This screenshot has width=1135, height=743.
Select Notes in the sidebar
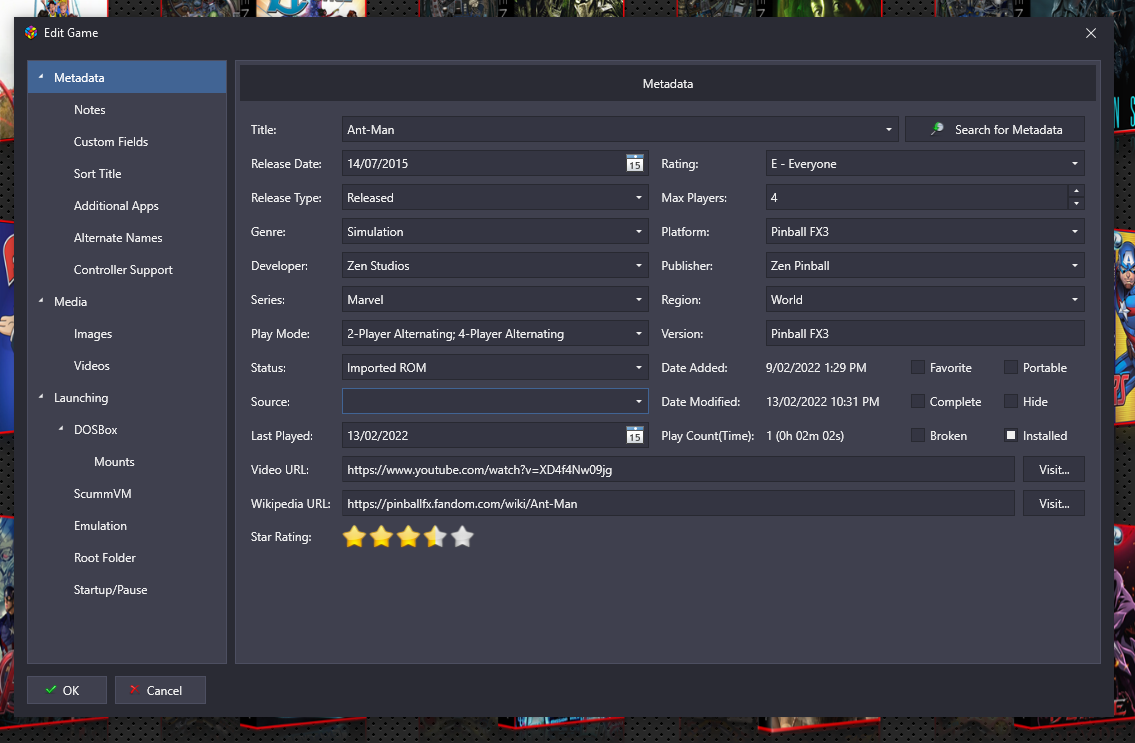(90, 110)
